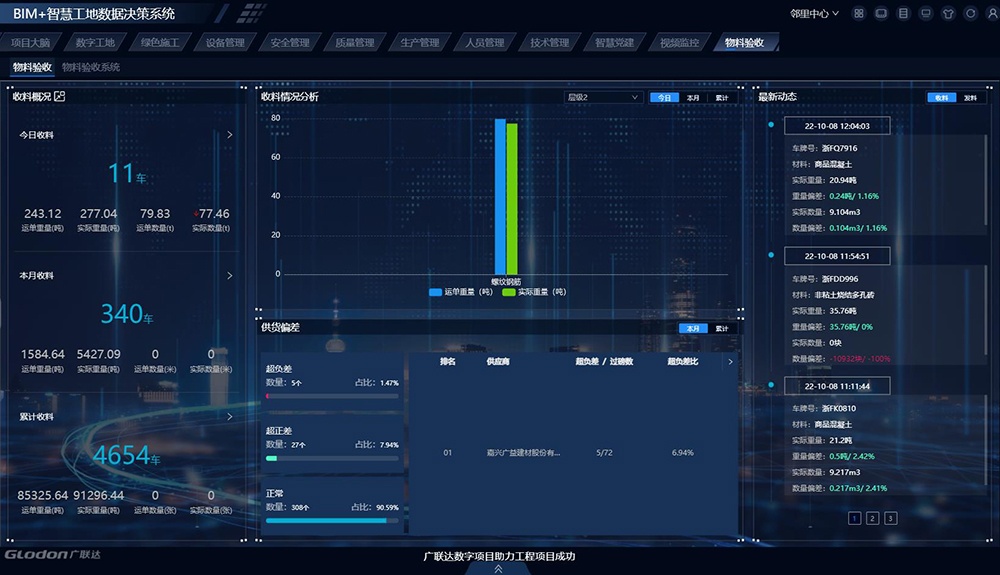Click supplier row ranked 01
Viewport: 1000px width, 575px height.
tap(568, 453)
